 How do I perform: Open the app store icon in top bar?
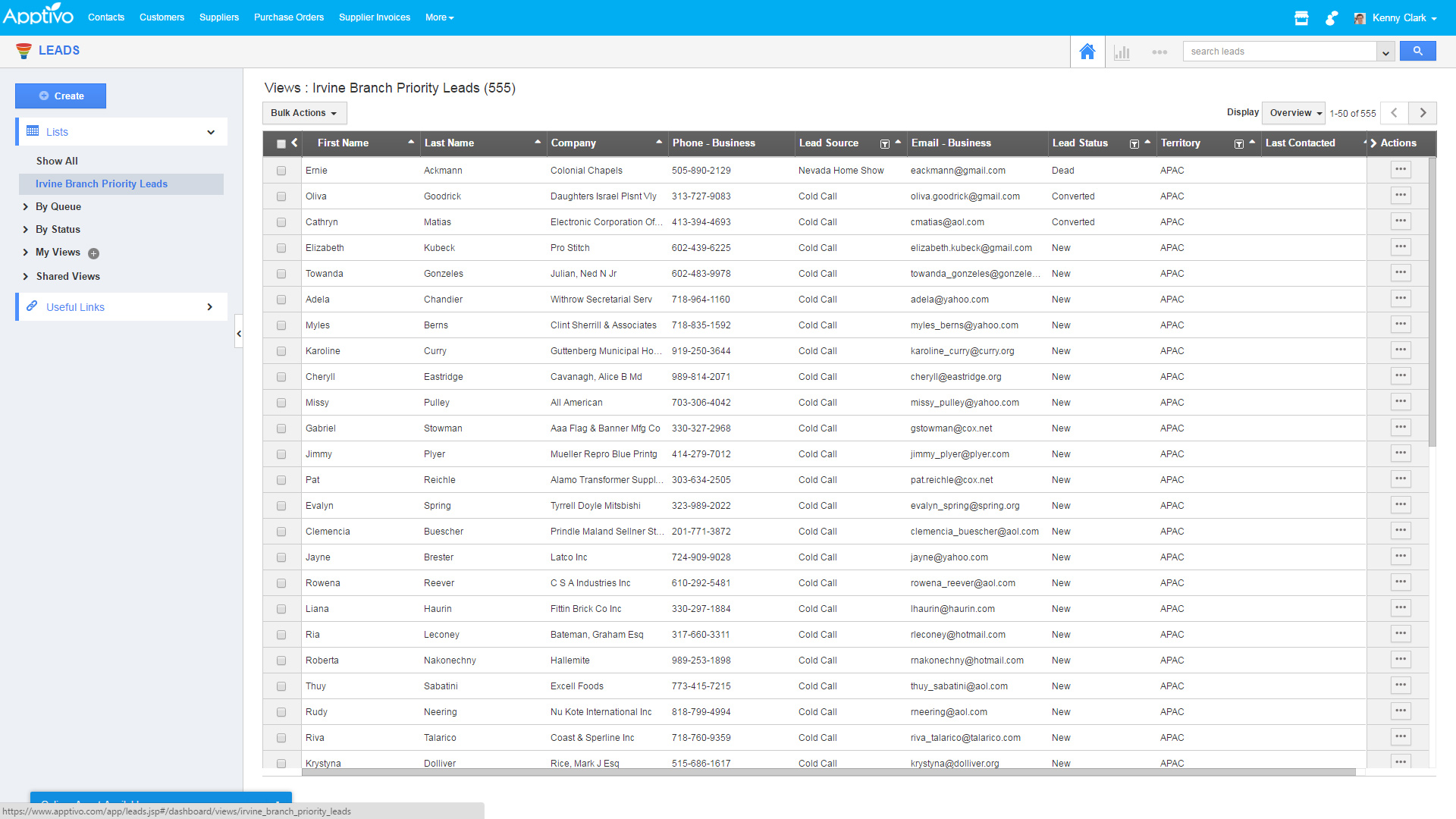tap(1301, 17)
